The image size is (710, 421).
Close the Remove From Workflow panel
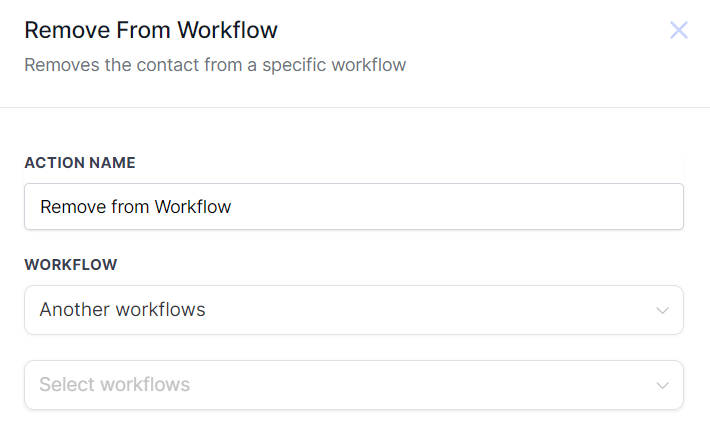[x=679, y=30]
